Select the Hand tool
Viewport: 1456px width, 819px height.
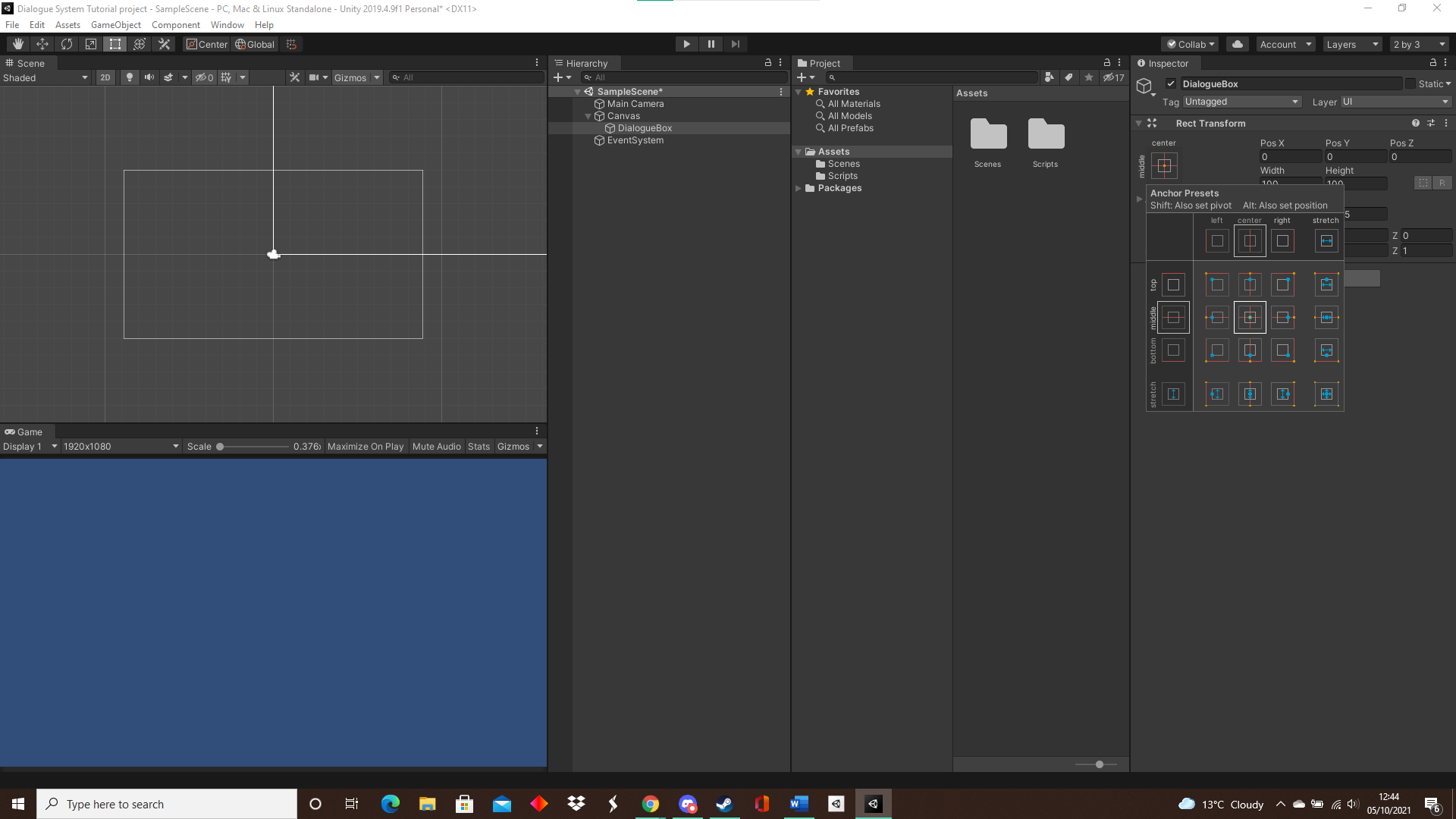pos(17,43)
